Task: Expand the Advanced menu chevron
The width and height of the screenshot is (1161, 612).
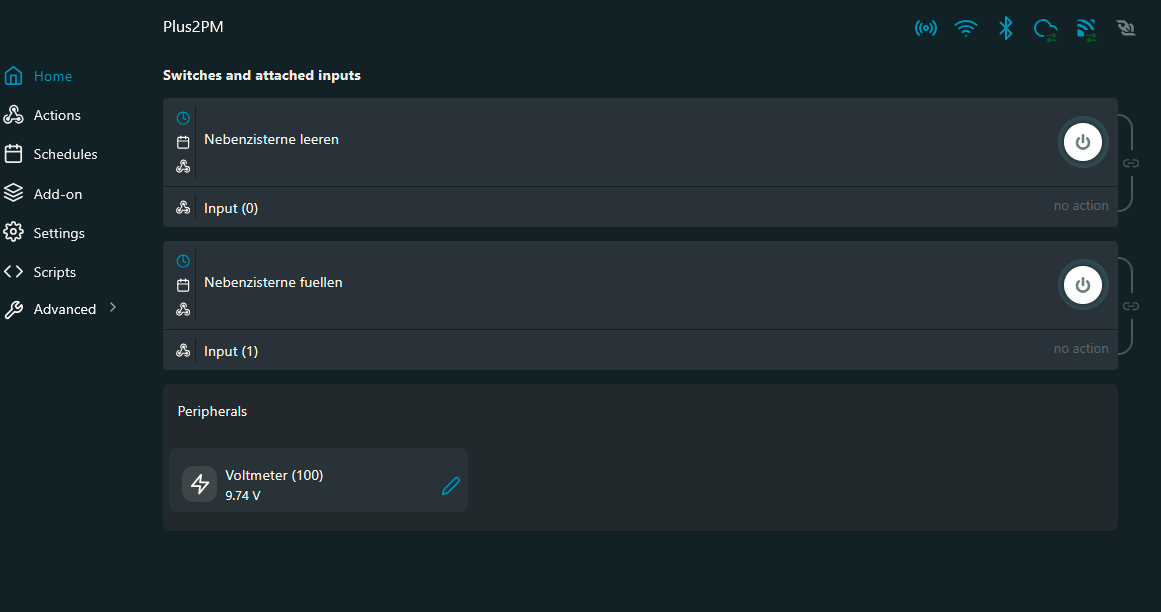Action: pyautogui.click(x=113, y=307)
